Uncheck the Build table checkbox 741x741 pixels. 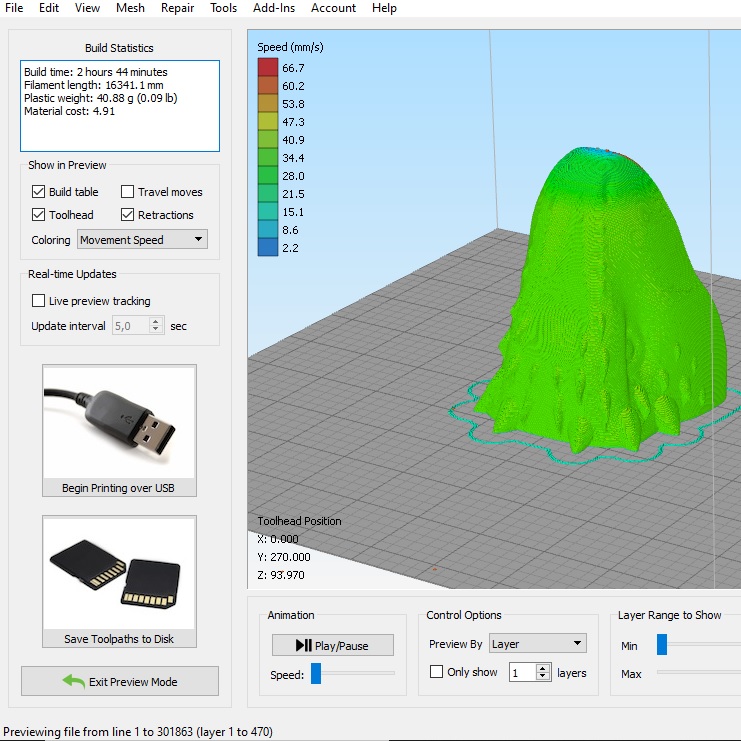pos(39,192)
